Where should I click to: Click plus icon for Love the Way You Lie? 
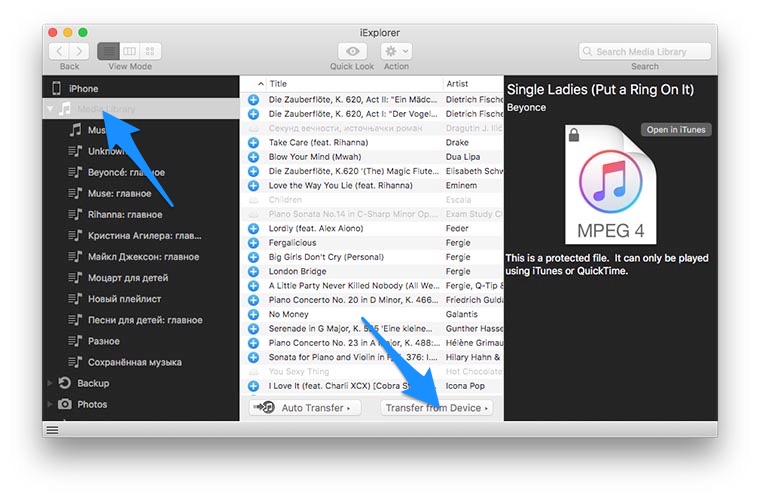click(253, 185)
